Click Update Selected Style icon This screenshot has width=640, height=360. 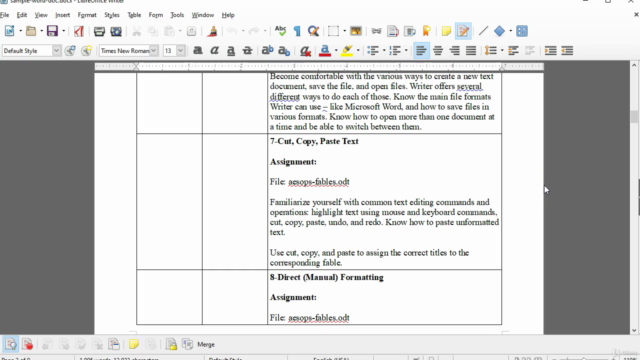[x=70, y=51]
